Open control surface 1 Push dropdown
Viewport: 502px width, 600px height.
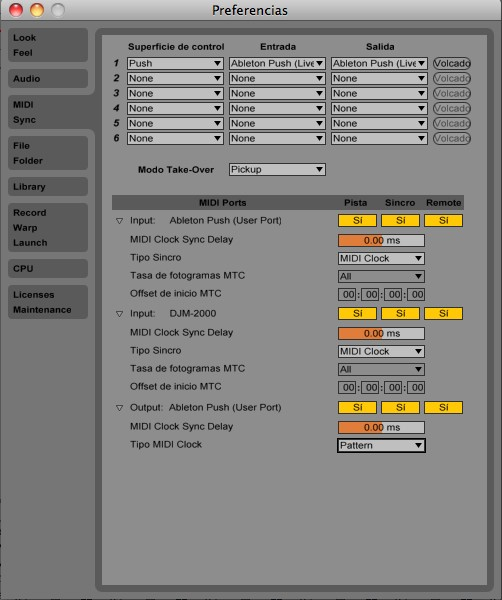point(175,63)
